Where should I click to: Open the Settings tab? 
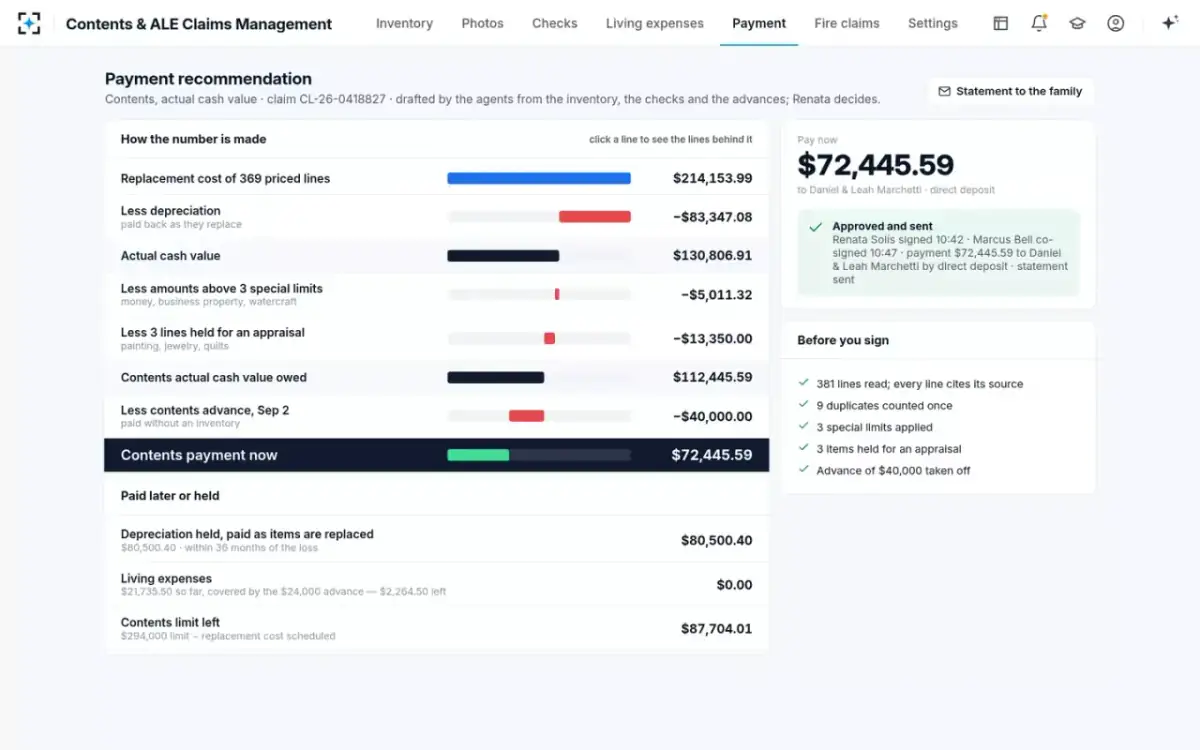pos(933,23)
